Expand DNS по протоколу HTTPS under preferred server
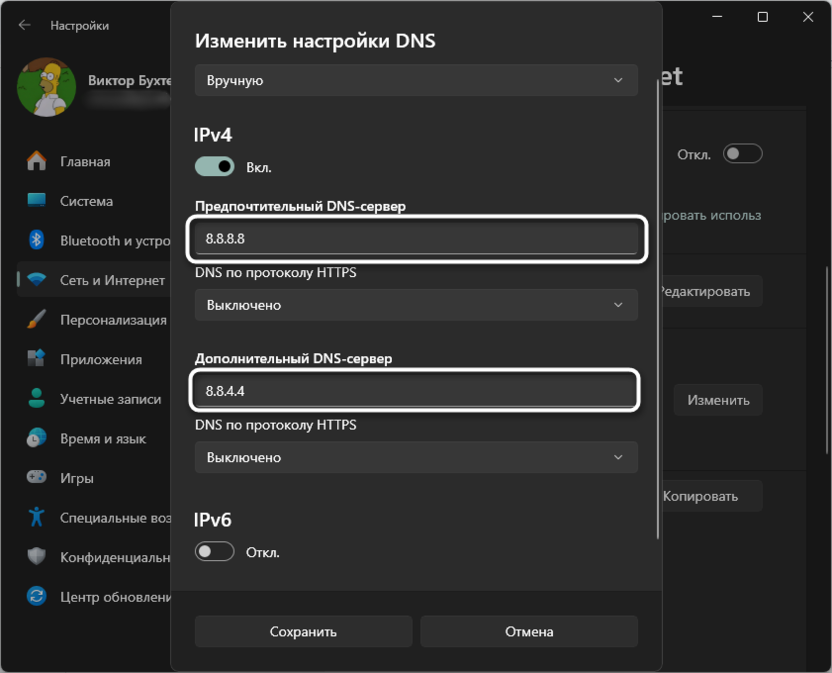This screenshot has width=832, height=673. [x=416, y=305]
